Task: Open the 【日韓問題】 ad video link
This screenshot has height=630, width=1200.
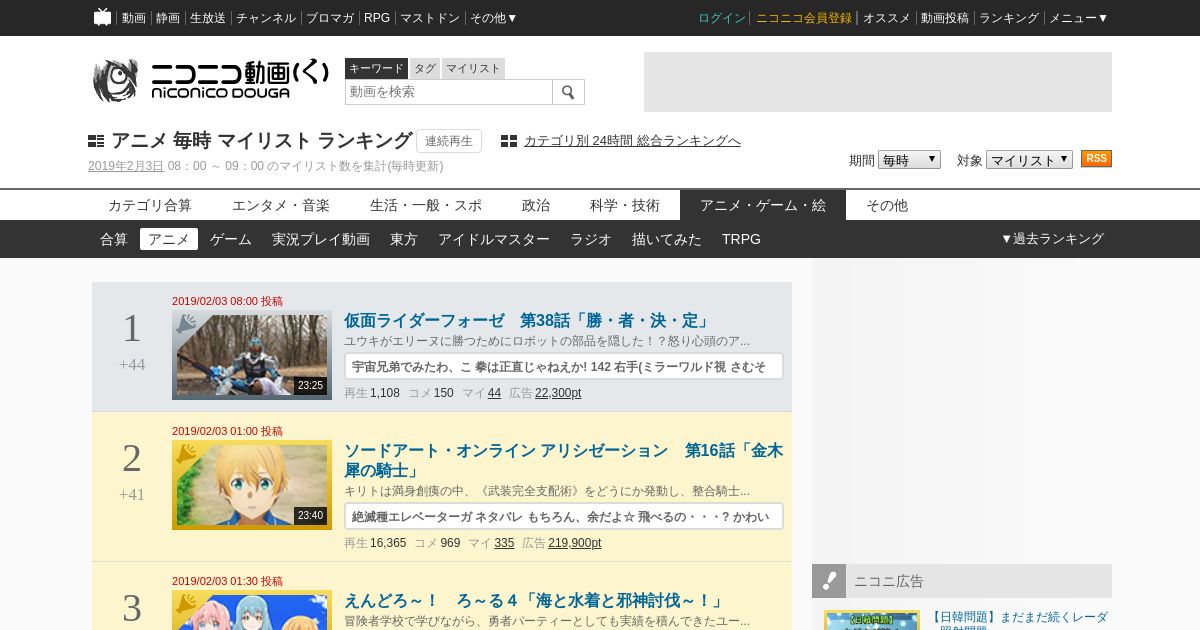Action: point(1018,618)
